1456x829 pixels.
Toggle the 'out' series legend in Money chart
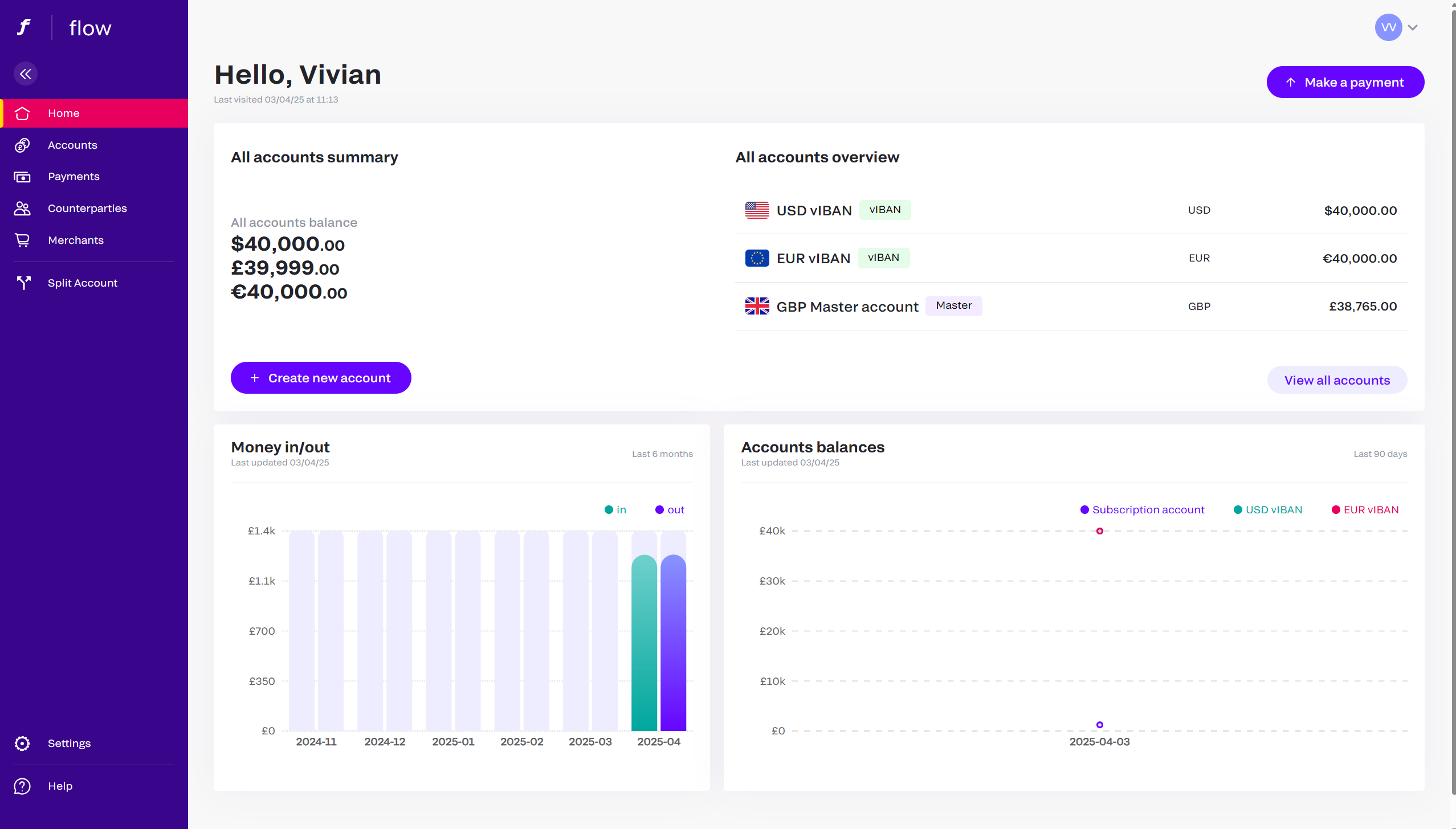[670, 509]
